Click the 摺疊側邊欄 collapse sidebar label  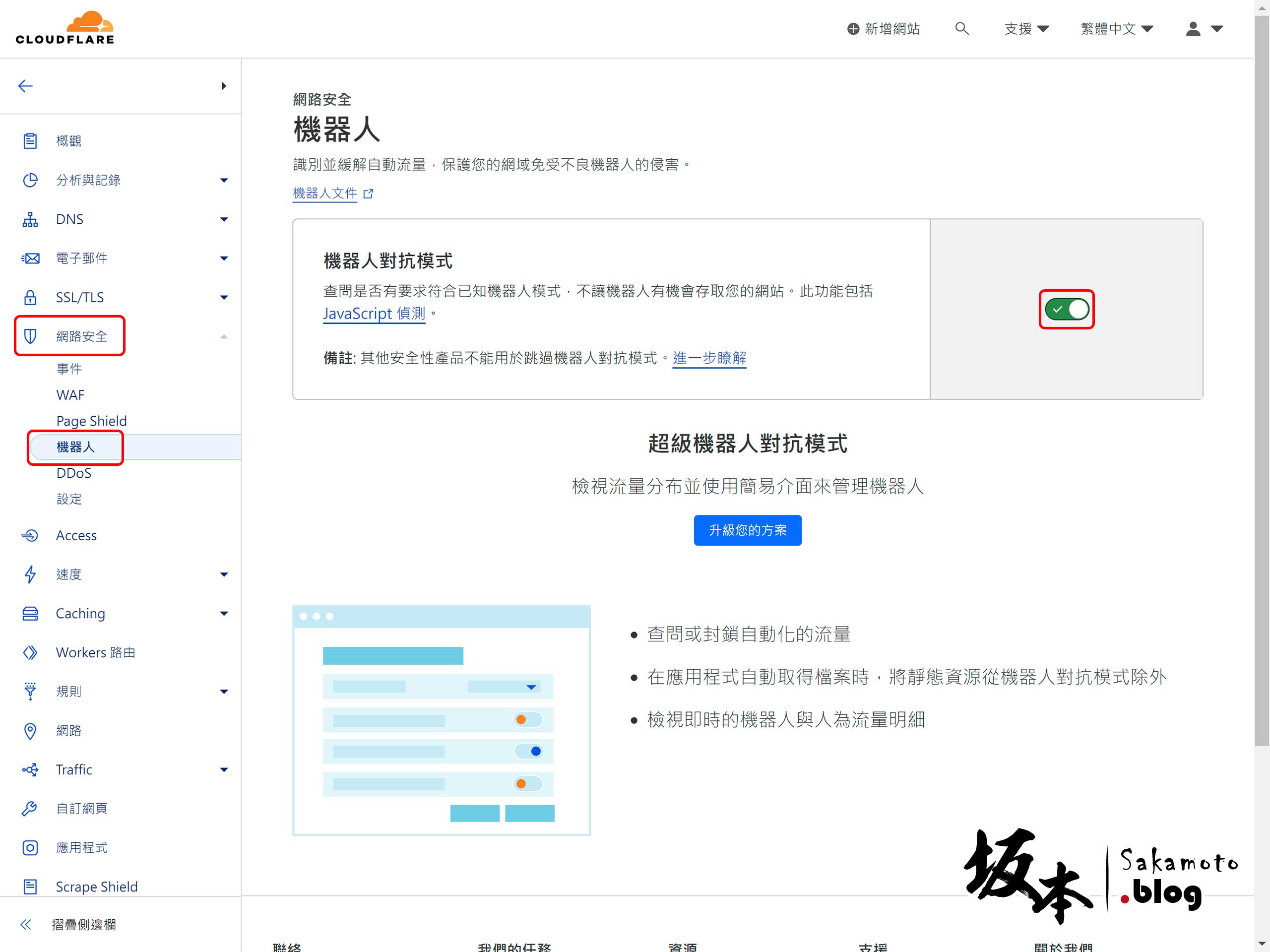[x=84, y=924]
